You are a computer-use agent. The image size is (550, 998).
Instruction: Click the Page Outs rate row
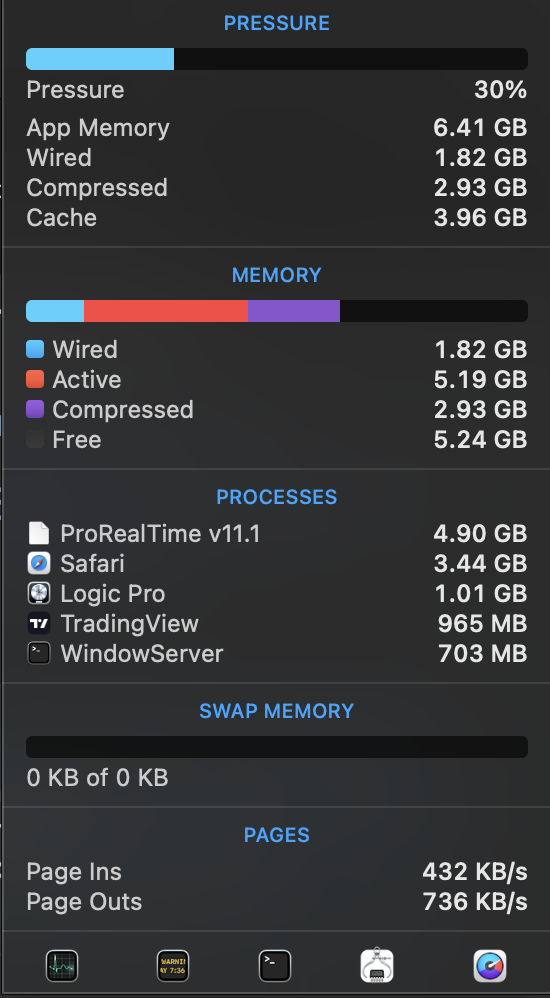tap(277, 901)
